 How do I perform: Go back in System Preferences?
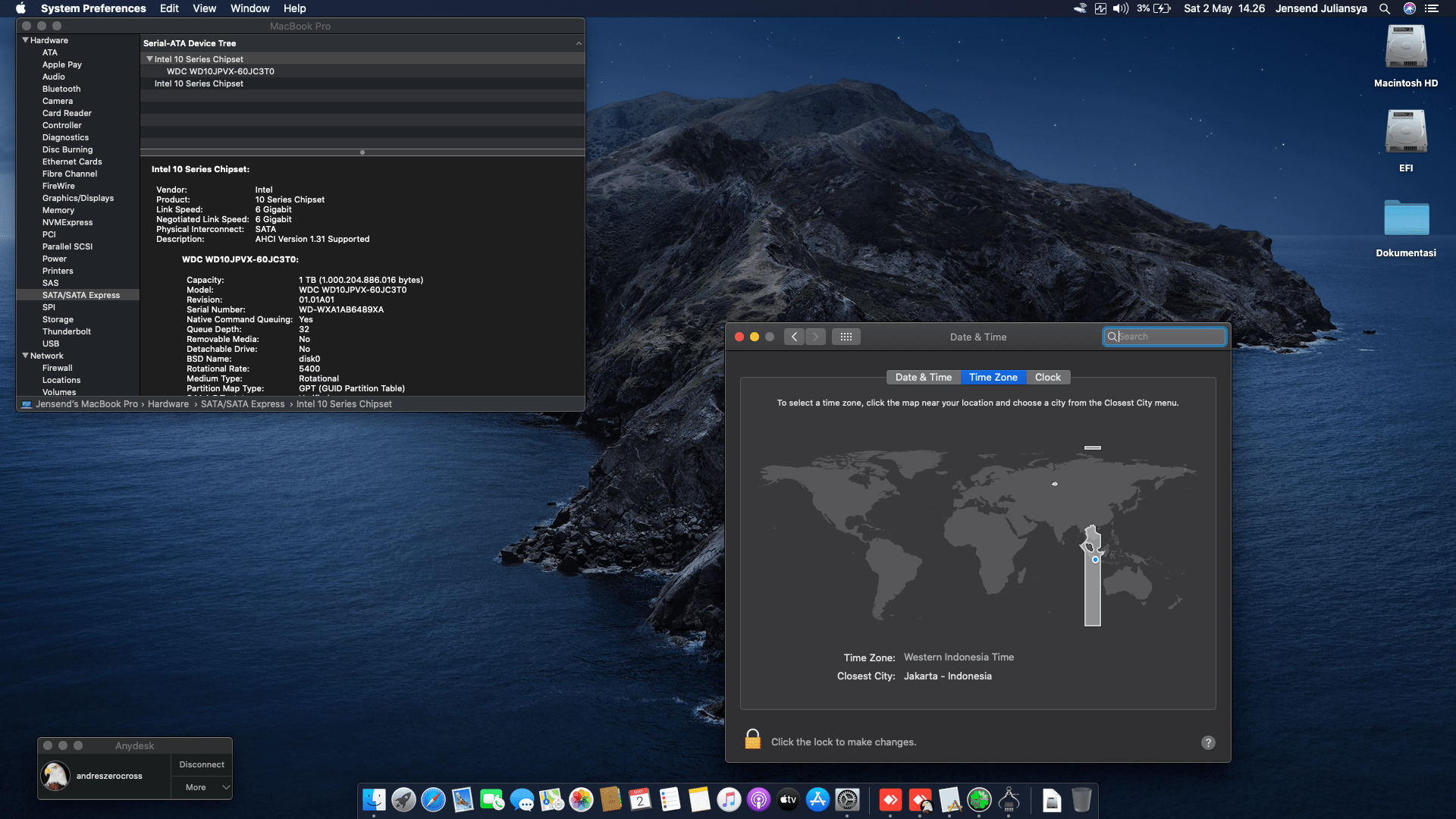click(x=794, y=337)
